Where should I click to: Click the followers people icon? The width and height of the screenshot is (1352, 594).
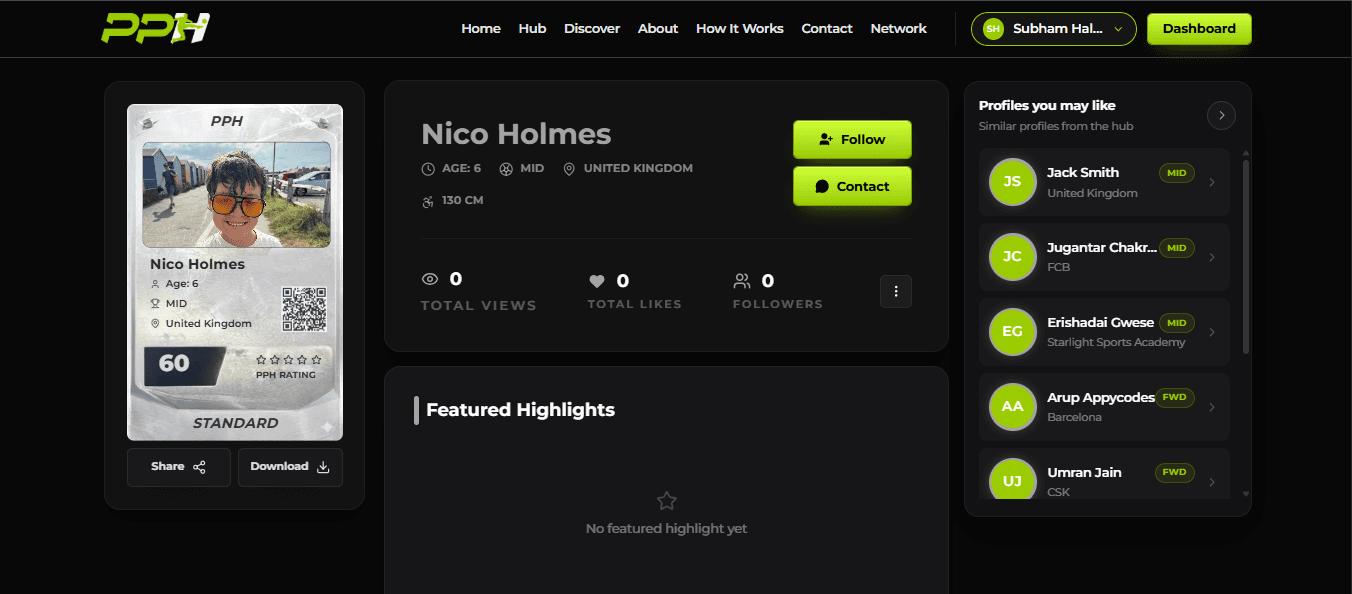click(742, 281)
